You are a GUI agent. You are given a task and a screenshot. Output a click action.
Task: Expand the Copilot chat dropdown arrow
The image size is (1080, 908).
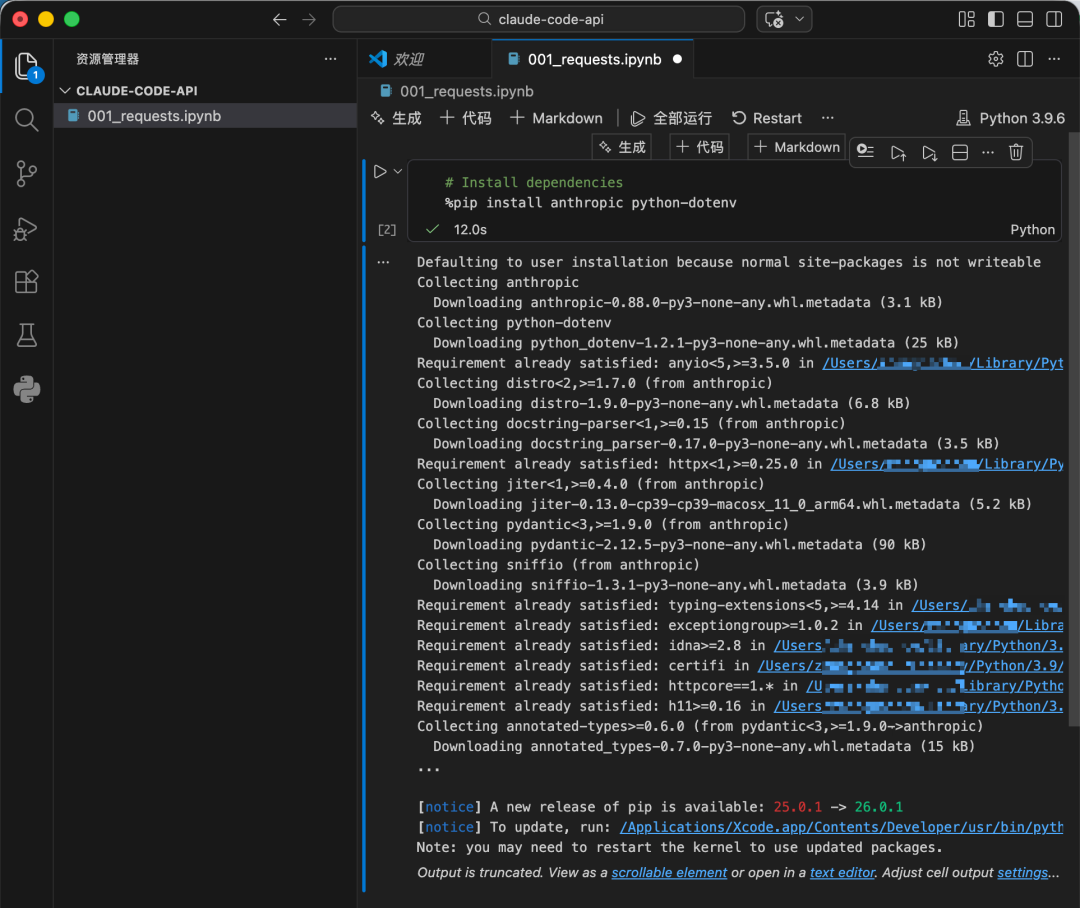point(800,19)
